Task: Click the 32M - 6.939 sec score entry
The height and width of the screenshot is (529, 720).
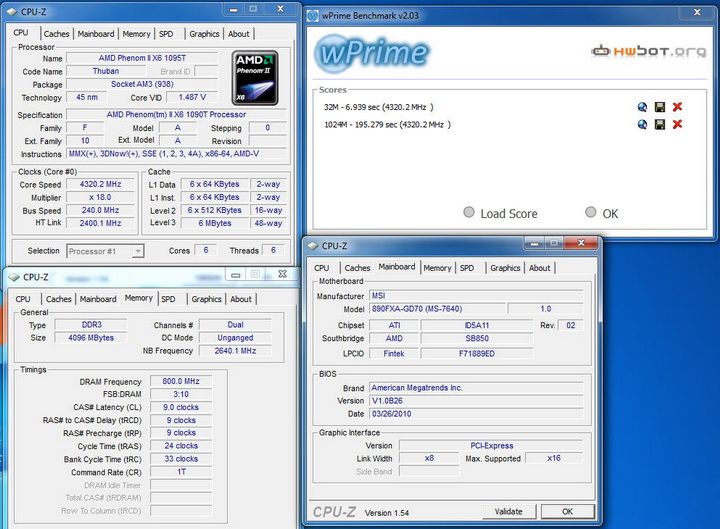Action: tap(378, 107)
